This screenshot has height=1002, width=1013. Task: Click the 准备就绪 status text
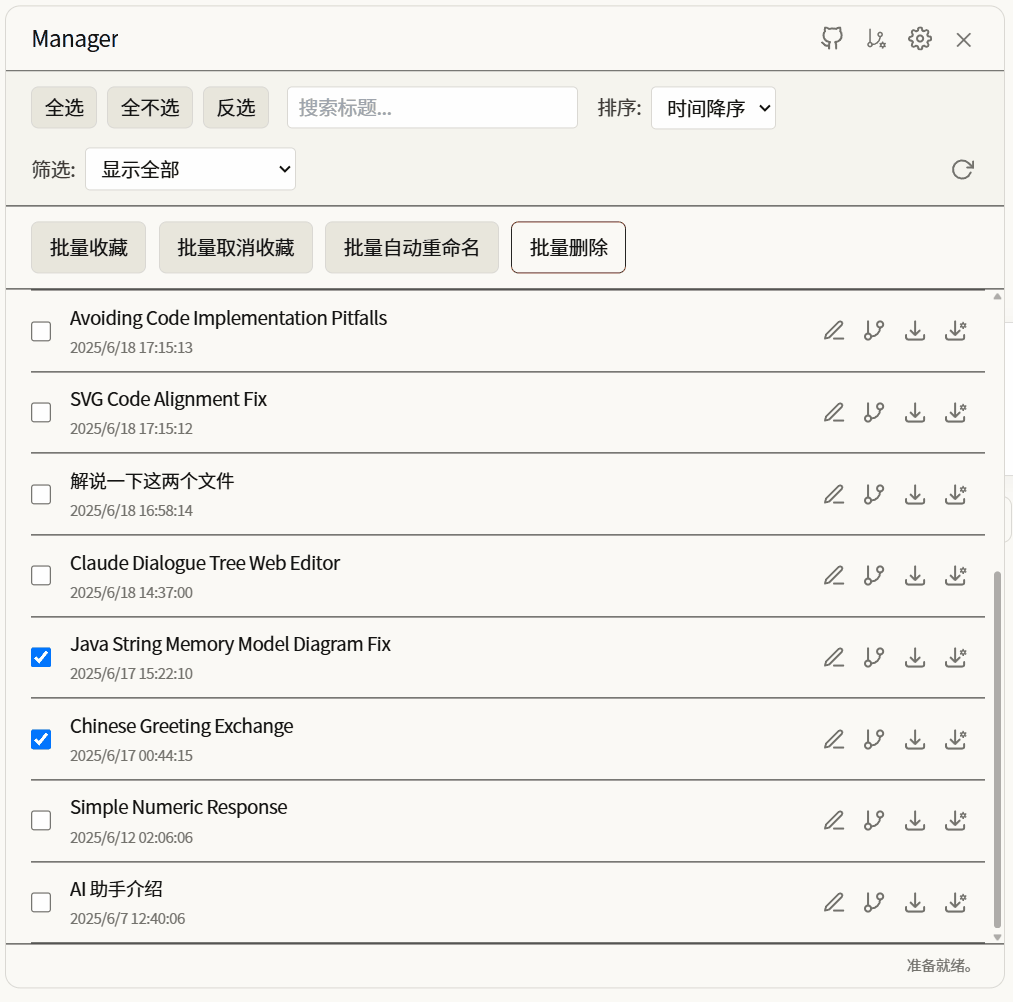pyautogui.click(x=939, y=966)
